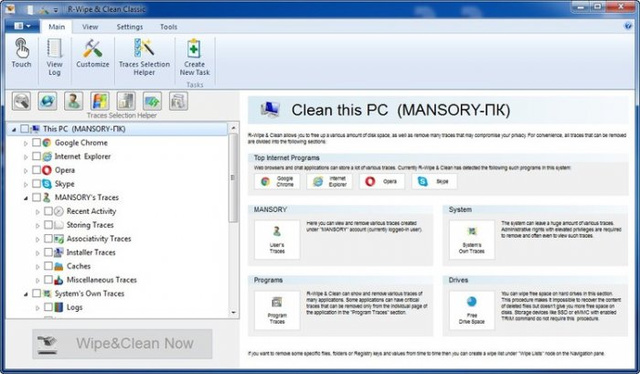Image resolution: width=640 pixels, height=374 pixels.
Task: Open Free Drive Space card
Action: tap(472, 310)
